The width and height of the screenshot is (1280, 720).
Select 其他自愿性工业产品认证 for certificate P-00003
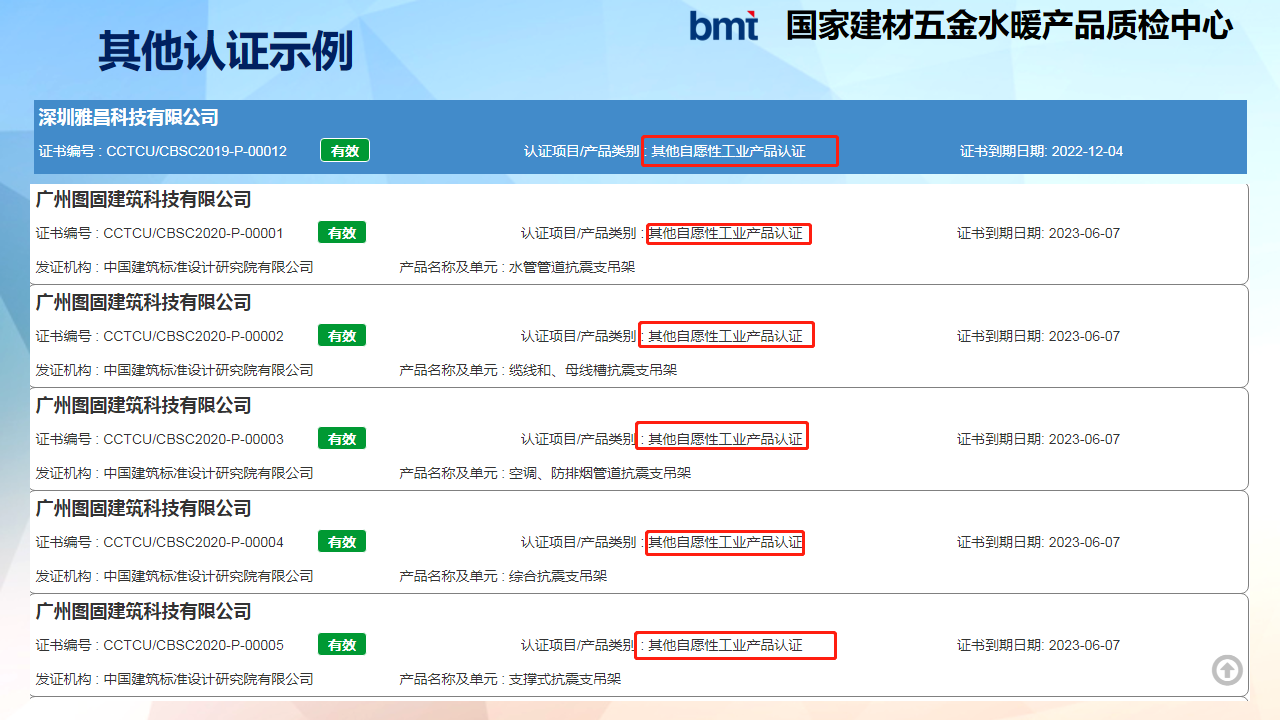725,439
